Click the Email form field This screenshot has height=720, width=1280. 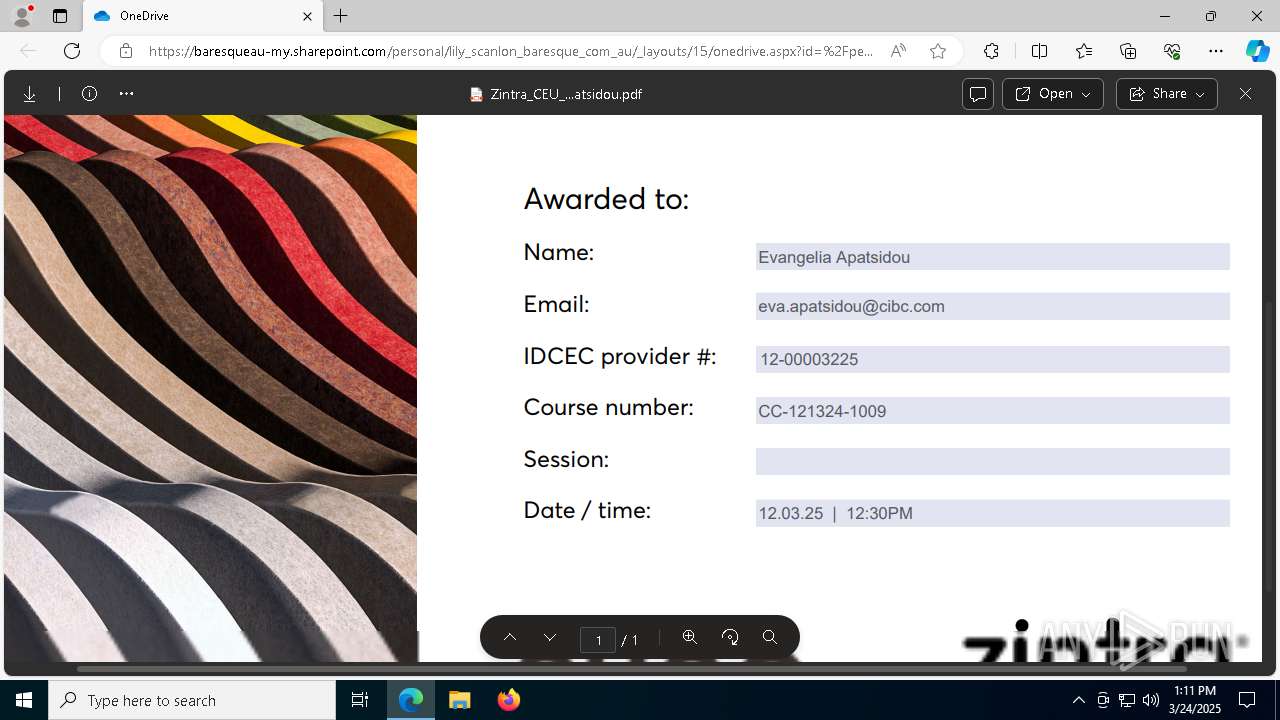coord(992,306)
